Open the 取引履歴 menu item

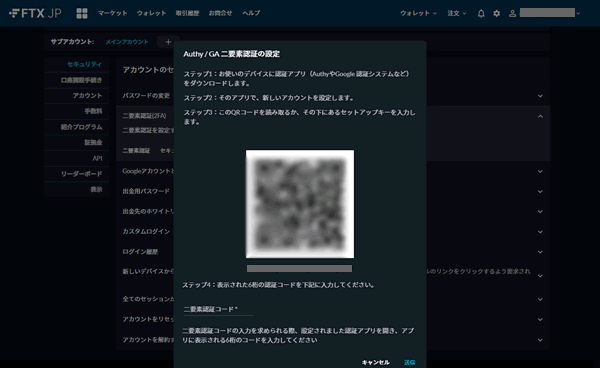point(188,13)
